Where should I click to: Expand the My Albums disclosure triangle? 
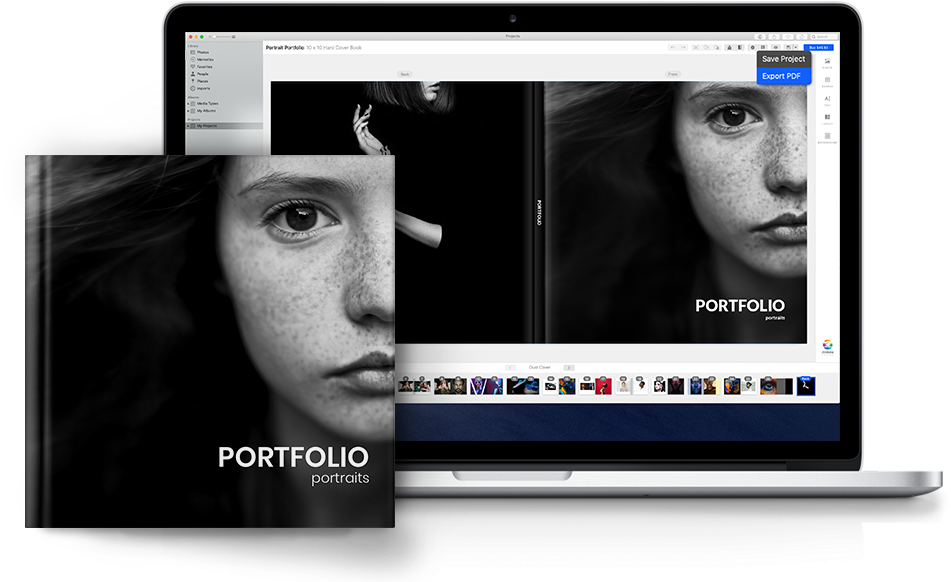coord(189,110)
